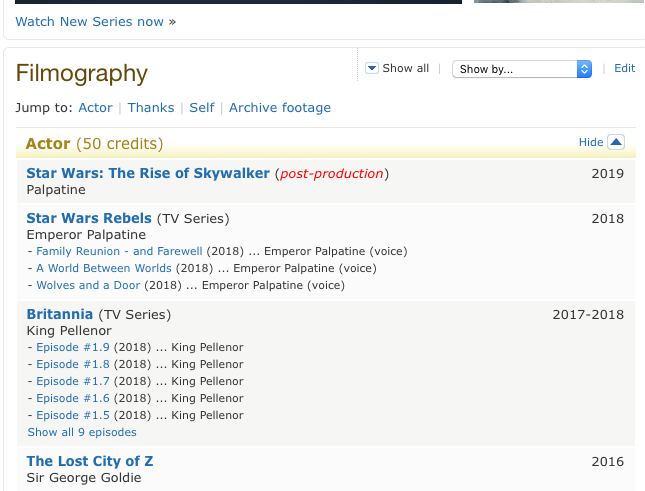
Task: Open Britannia Episode #1.9
Action: (73, 347)
